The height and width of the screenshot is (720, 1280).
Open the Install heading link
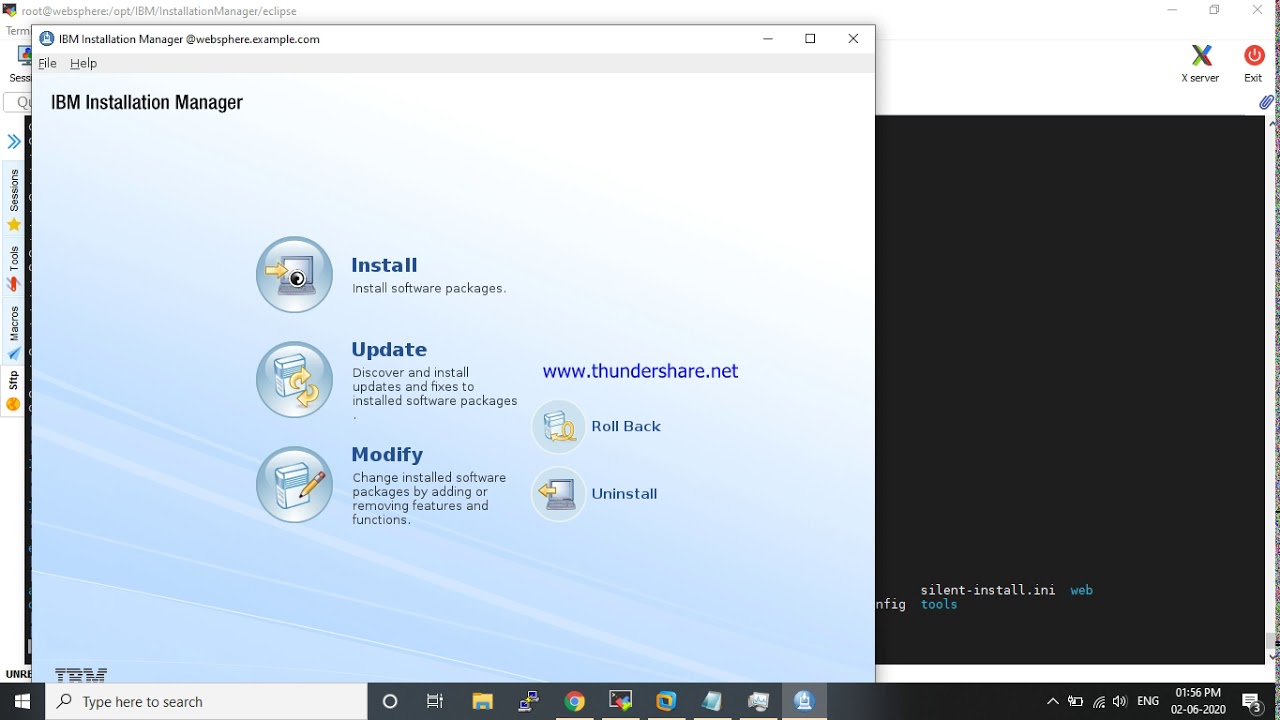click(384, 265)
